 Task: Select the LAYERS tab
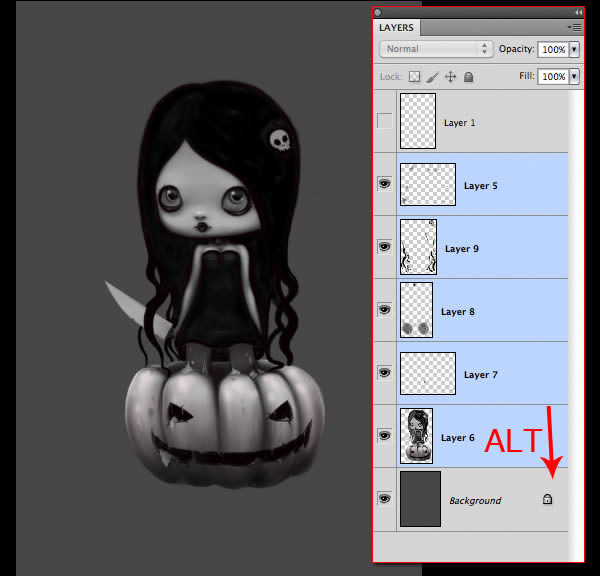396,28
